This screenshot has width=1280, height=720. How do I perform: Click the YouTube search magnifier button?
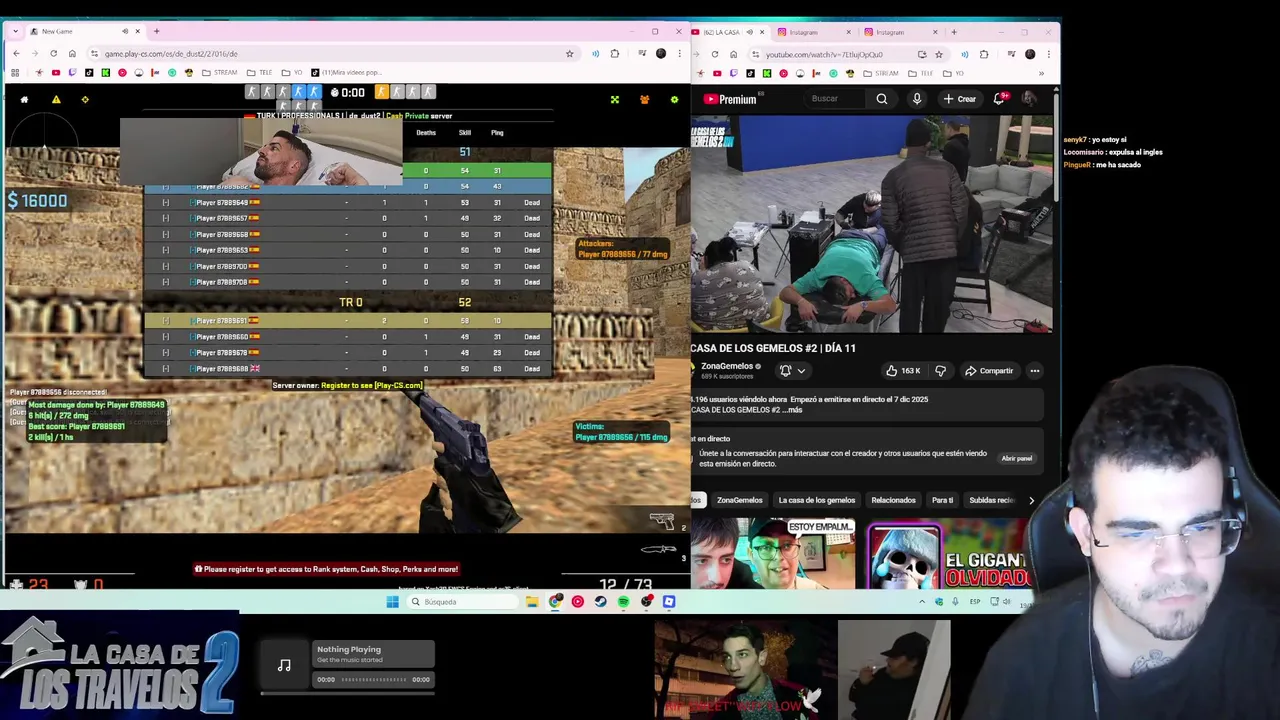coord(882,98)
